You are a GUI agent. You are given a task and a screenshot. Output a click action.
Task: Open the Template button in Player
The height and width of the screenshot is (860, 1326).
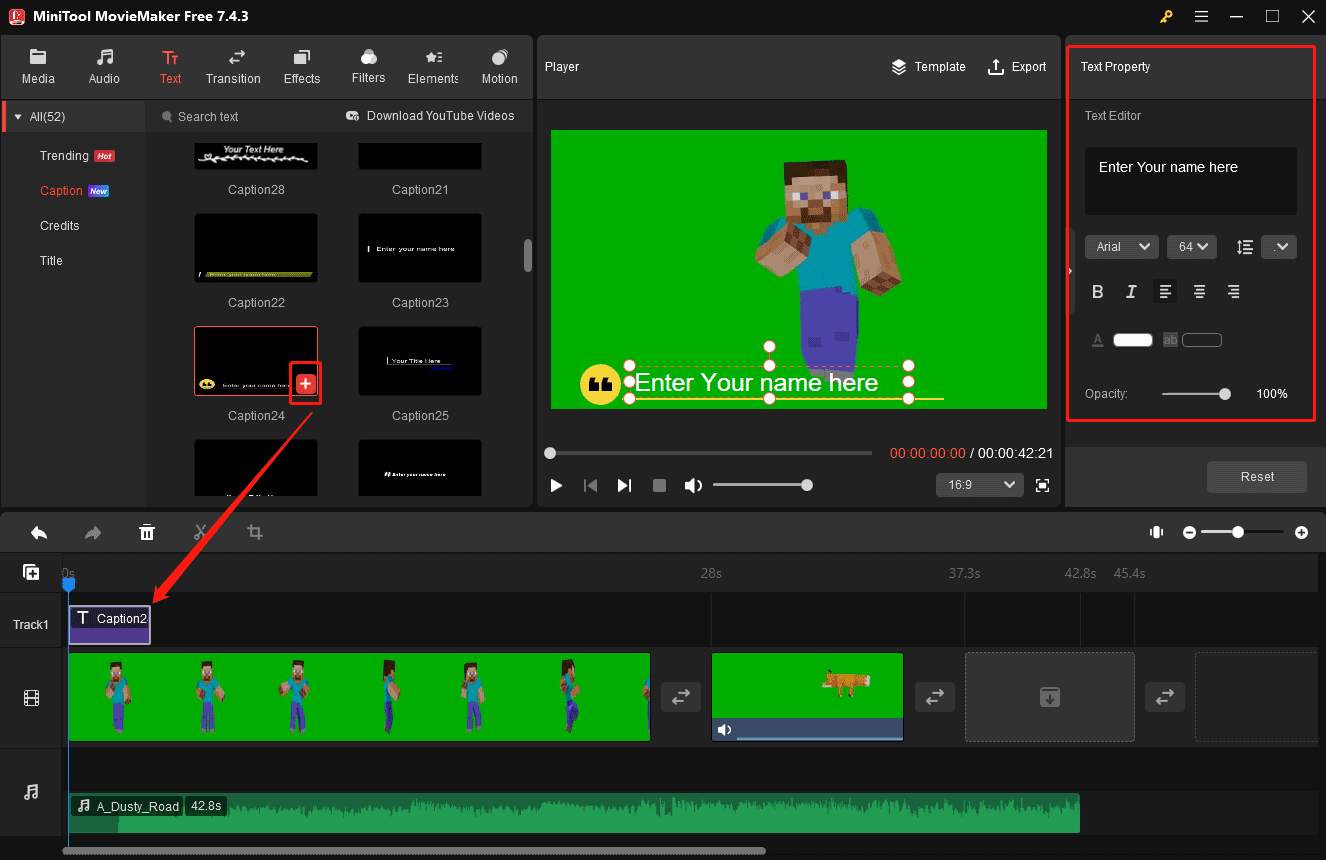click(x=928, y=67)
